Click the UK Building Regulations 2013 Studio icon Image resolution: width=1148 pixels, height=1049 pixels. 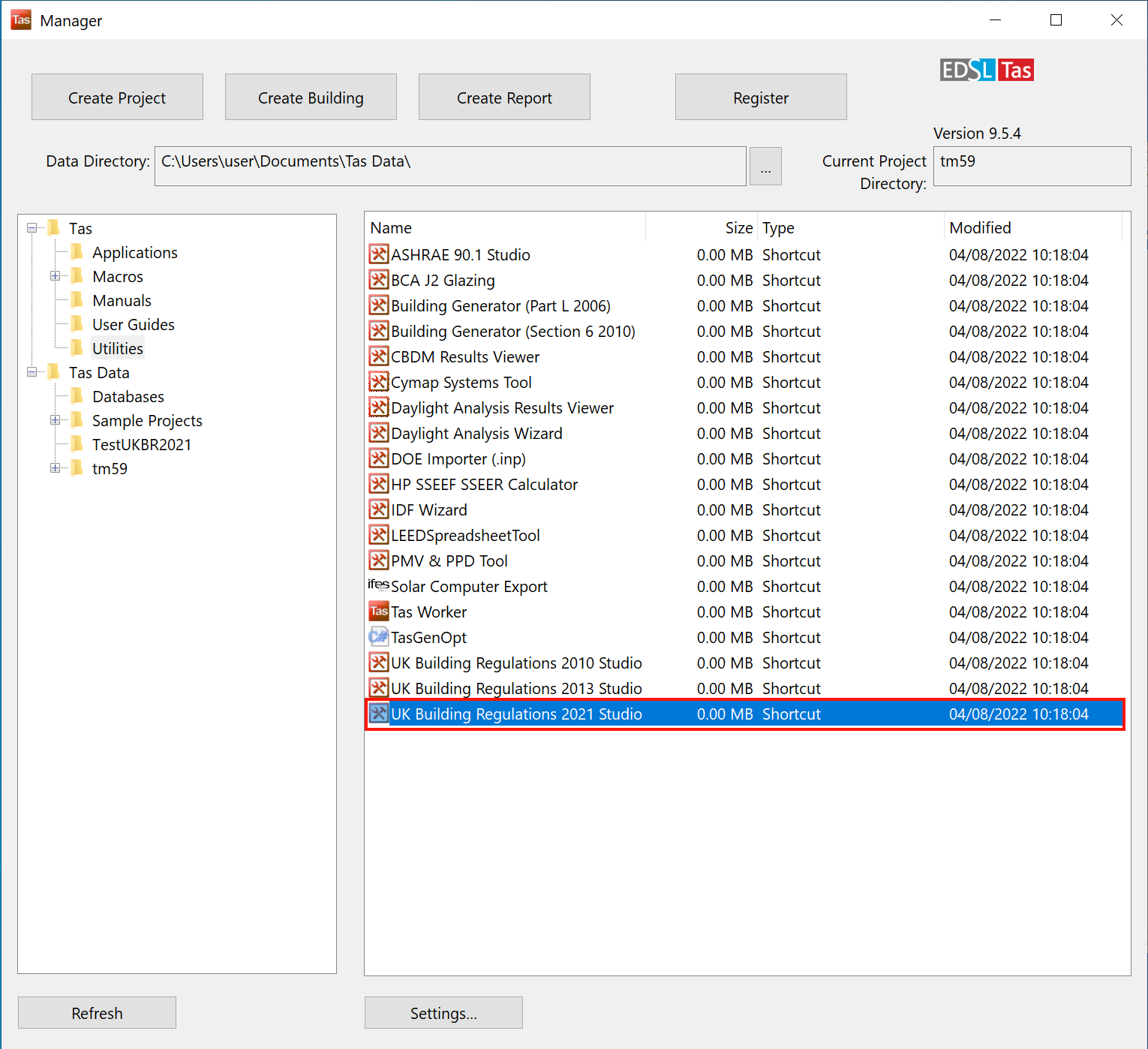pyautogui.click(x=379, y=688)
